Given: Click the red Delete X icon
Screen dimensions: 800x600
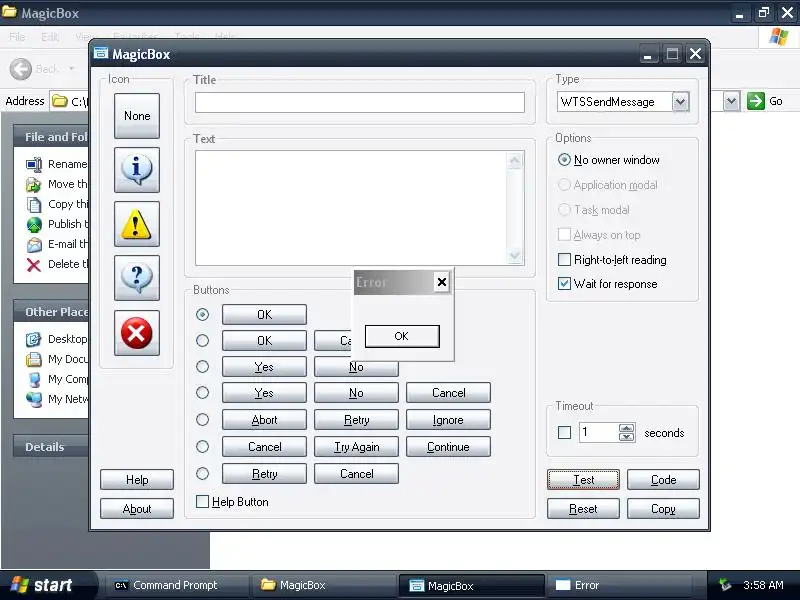Looking at the screenshot, I should tap(34, 264).
